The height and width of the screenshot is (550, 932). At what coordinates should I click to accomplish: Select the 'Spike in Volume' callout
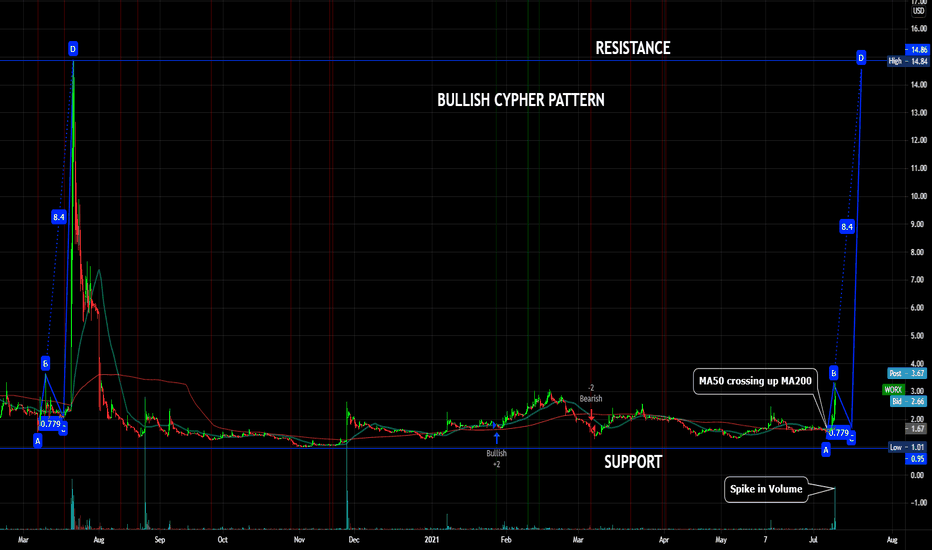coord(766,489)
